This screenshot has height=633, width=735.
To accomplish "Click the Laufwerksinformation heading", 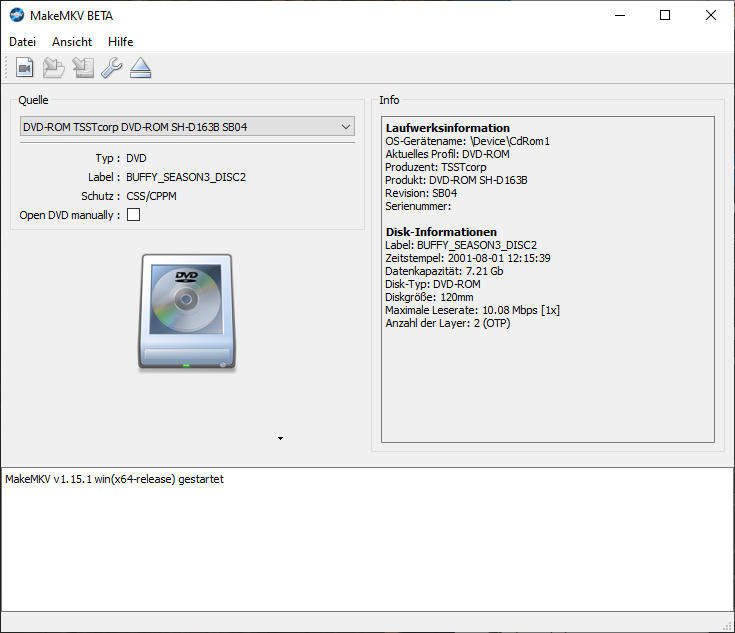I will click(x=448, y=128).
